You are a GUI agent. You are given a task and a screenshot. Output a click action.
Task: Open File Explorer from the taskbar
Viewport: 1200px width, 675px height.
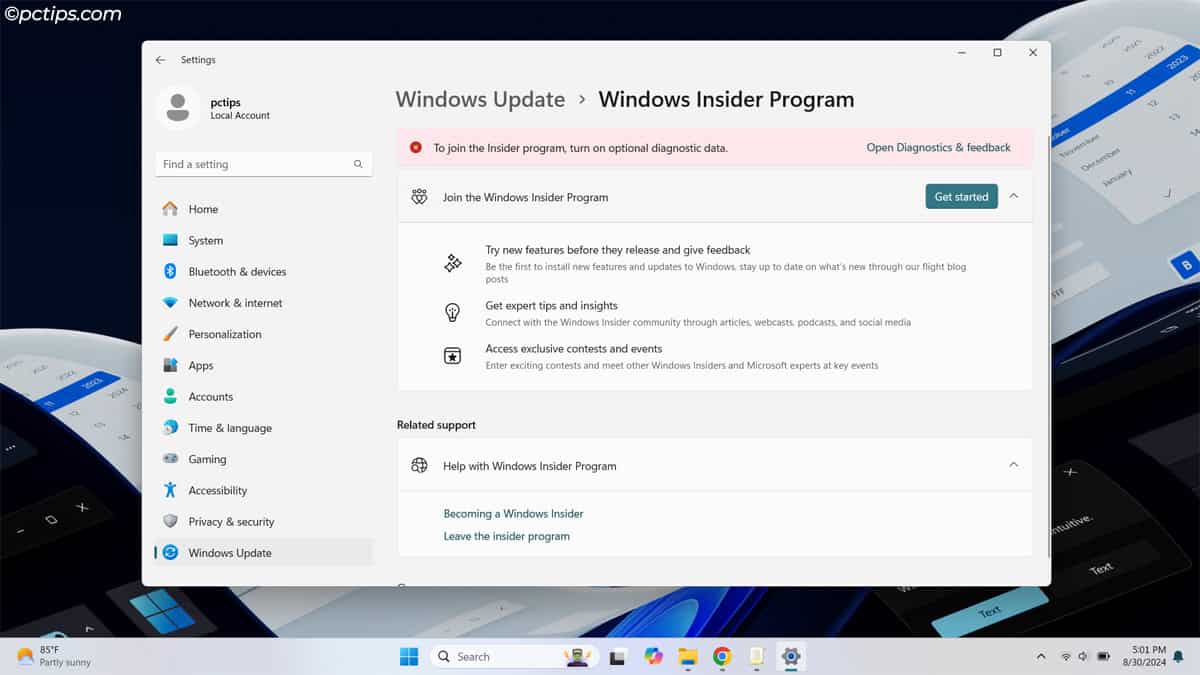686,656
